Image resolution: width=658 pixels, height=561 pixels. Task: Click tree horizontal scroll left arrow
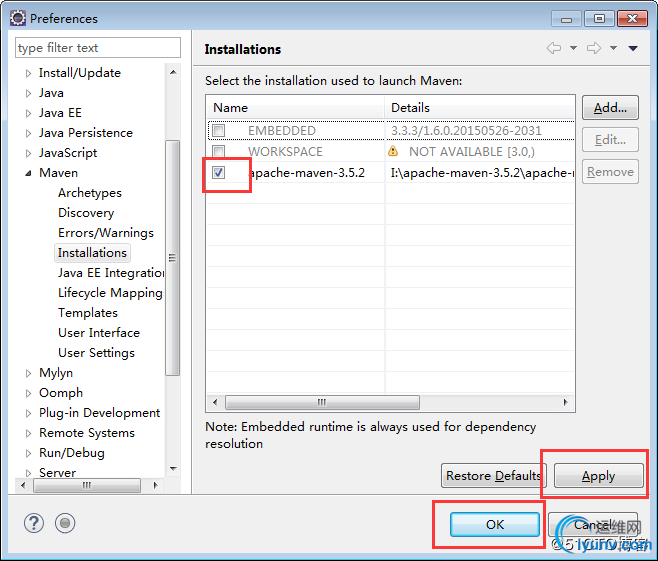click(x=23, y=485)
